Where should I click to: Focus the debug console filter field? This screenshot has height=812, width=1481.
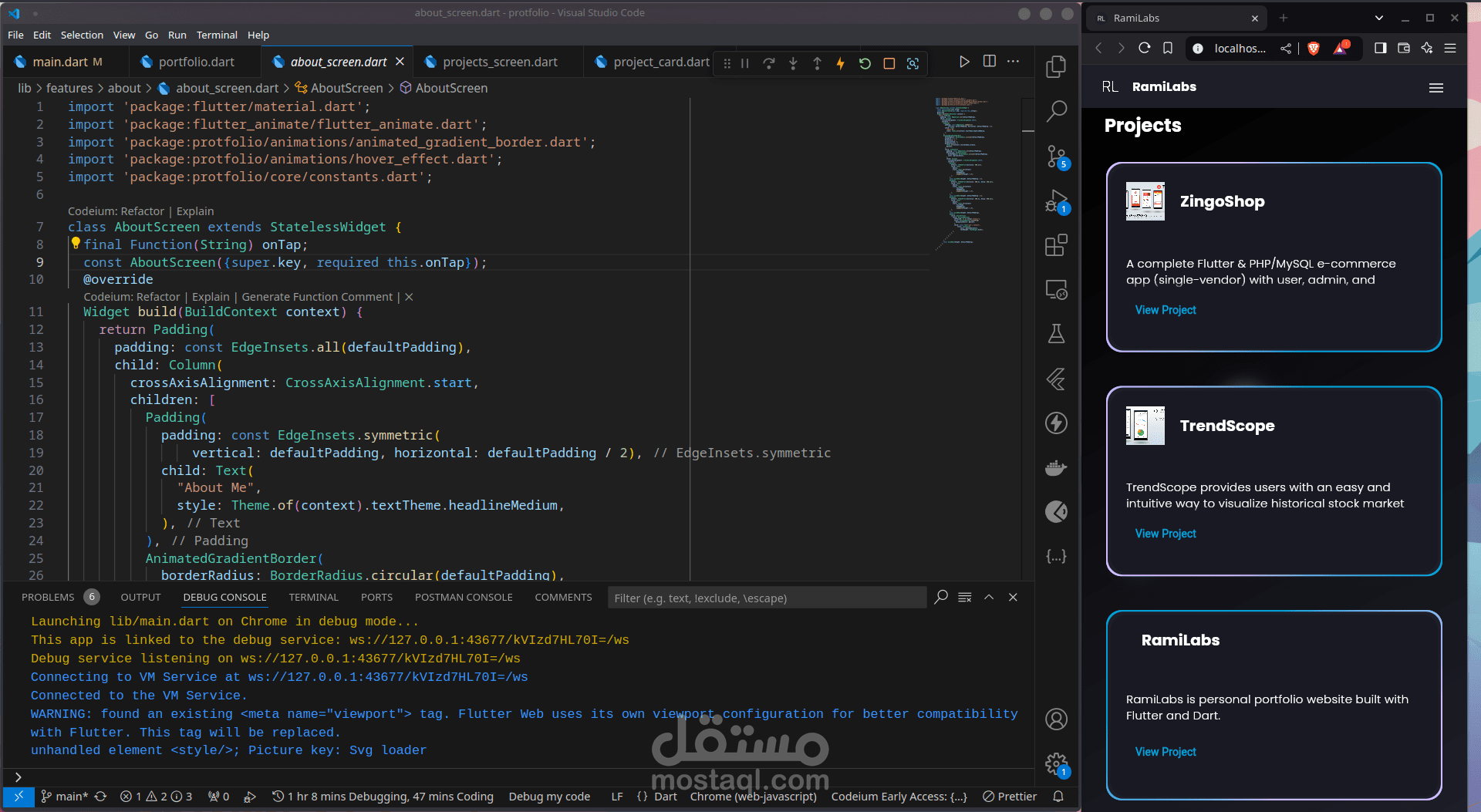pyautogui.click(x=767, y=598)
